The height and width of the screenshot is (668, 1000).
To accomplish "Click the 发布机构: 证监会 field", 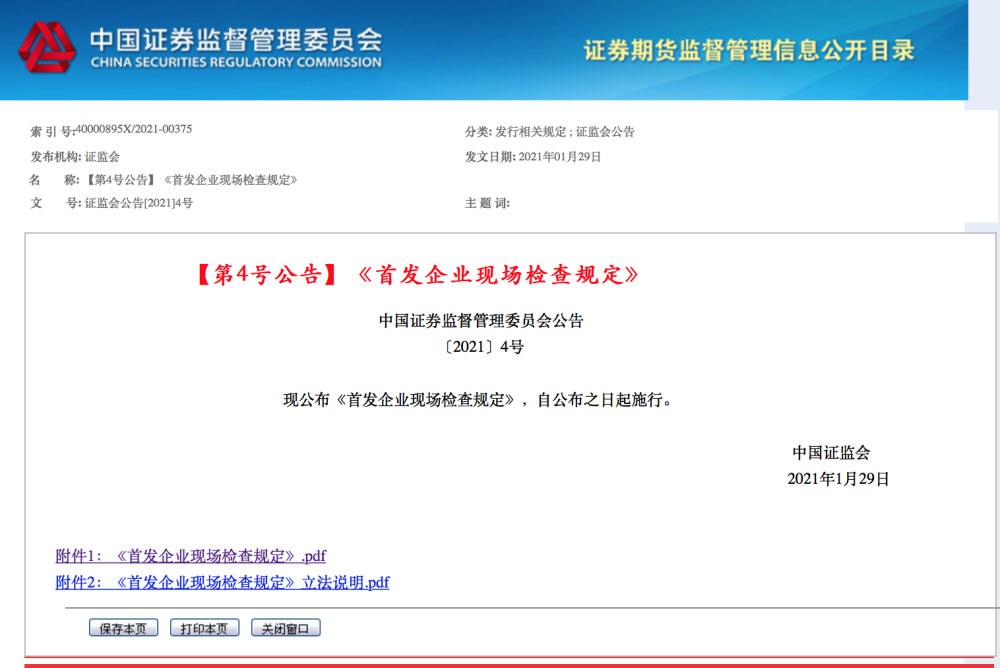I will (x=75, y=156).
